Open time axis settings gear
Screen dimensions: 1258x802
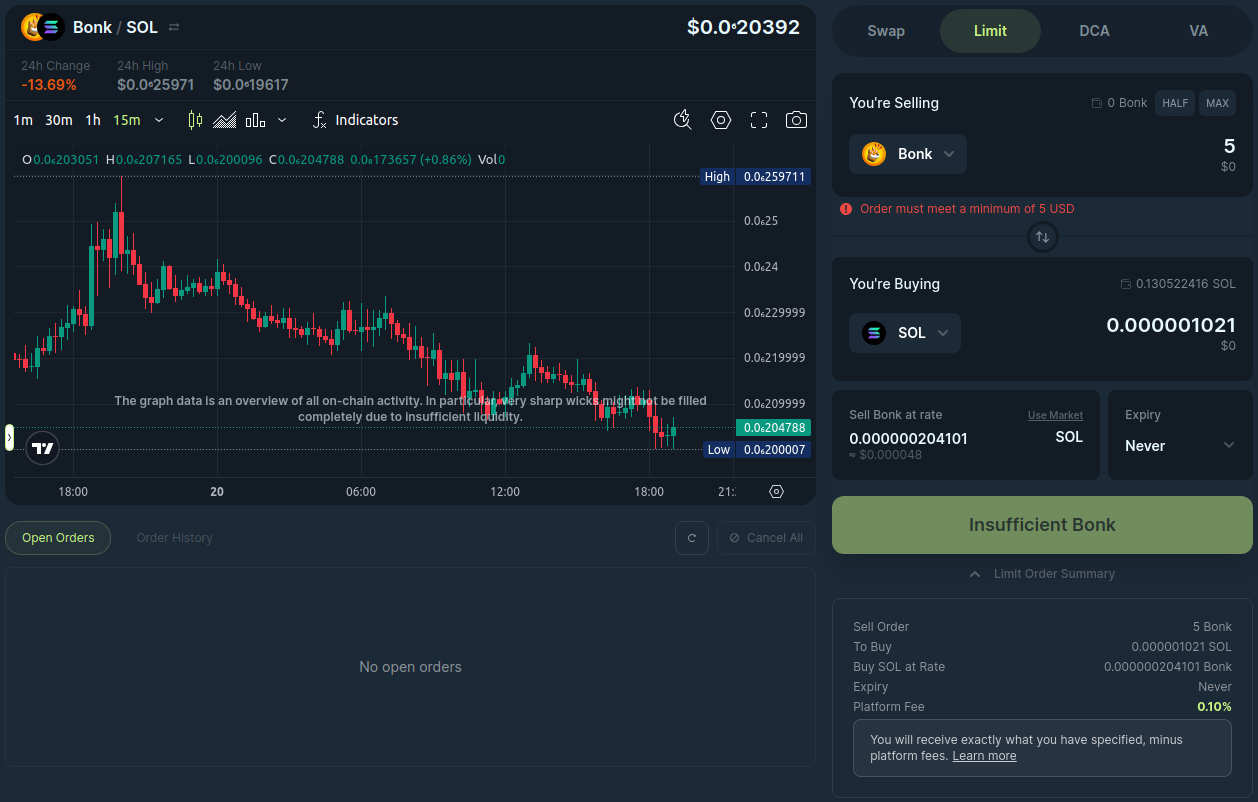tap(776, 491)
